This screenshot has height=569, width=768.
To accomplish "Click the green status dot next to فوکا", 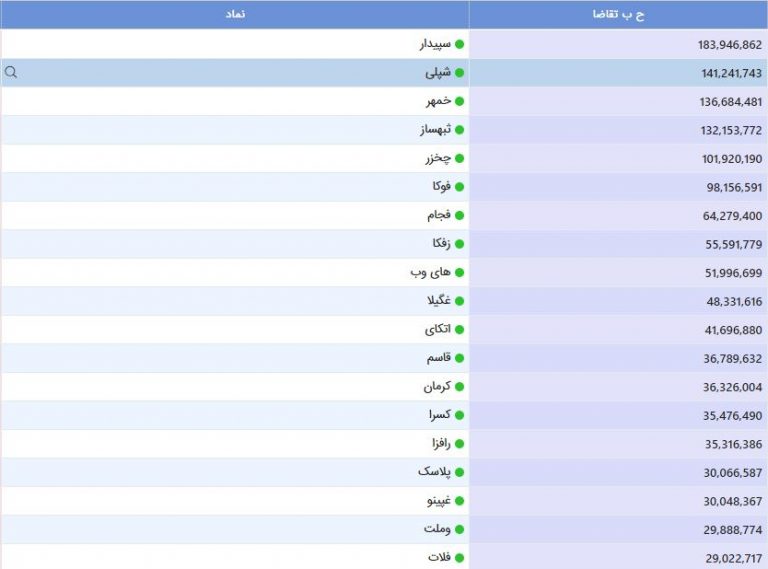I will click(459, 187).
